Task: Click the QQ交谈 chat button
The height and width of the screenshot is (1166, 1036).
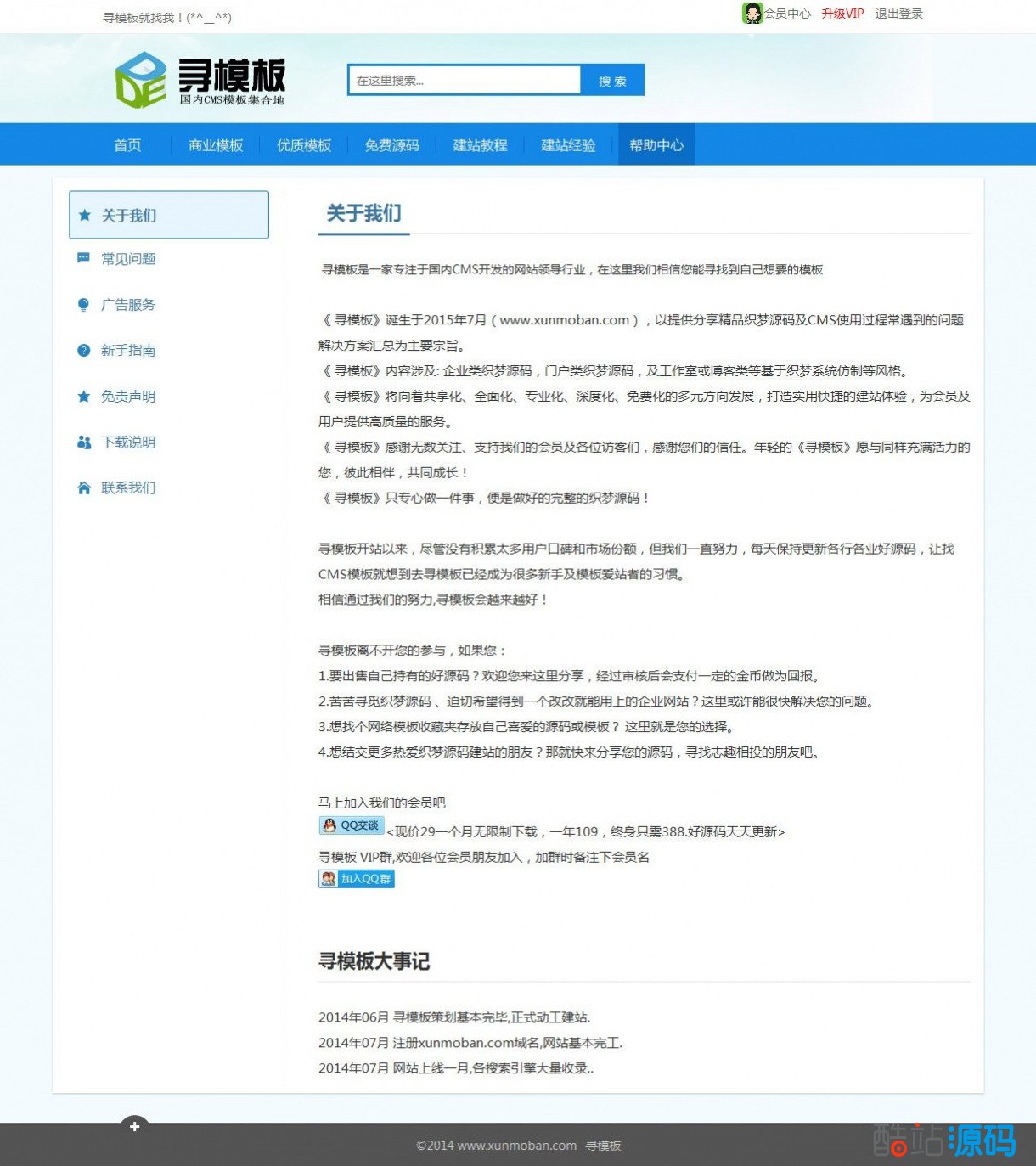Action: click(352, 825)
